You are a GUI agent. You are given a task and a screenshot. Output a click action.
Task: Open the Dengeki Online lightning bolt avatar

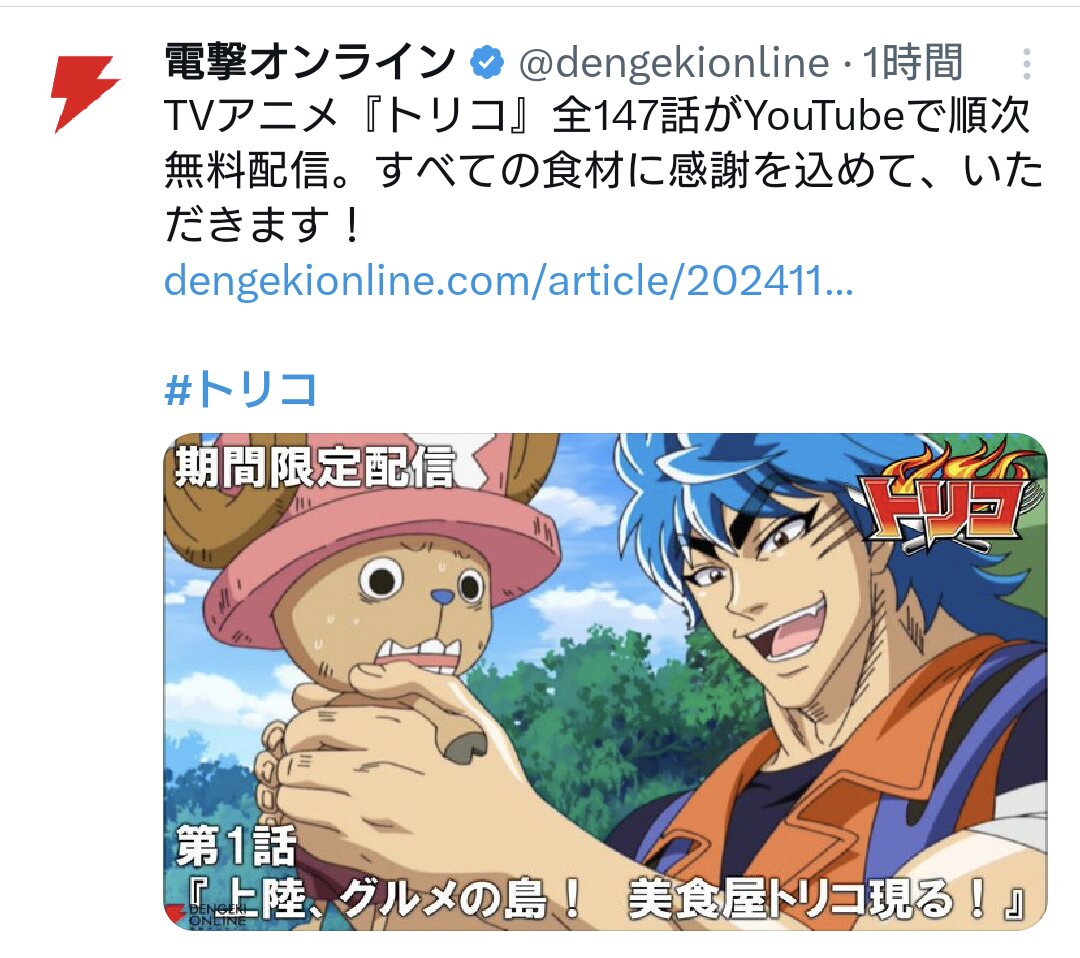pyautogui.click(x=85, y=94)
